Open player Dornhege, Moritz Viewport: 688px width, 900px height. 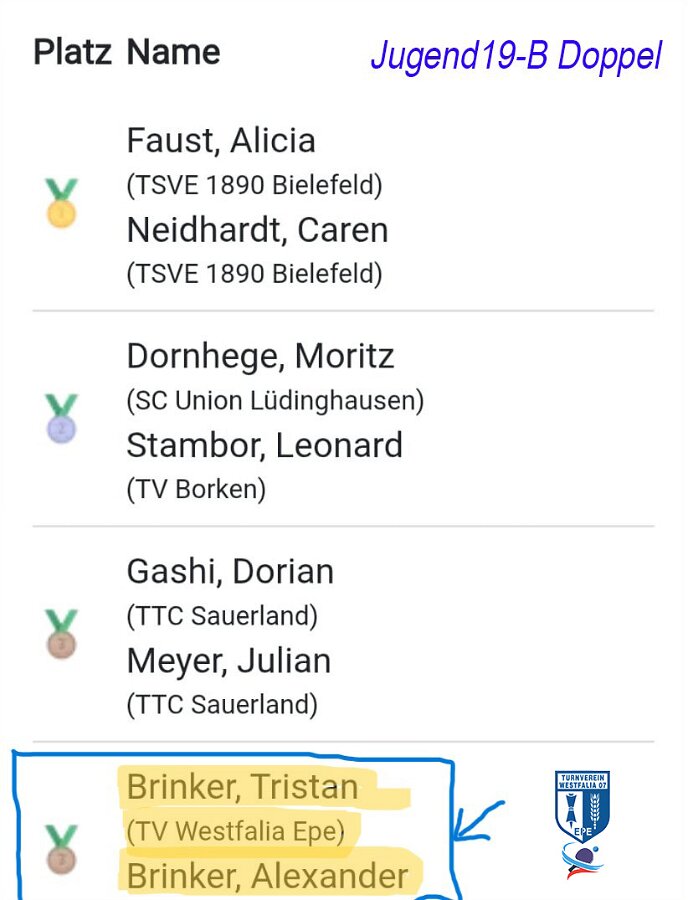click(x=261, y=356)
